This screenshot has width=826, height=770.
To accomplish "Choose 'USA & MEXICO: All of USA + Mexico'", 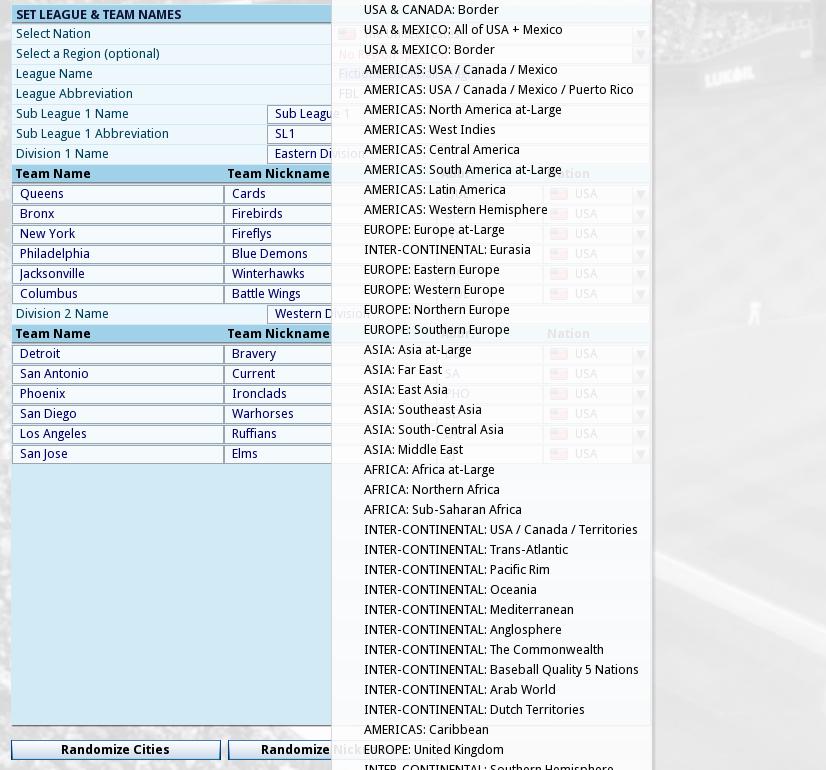I will (463, 30).
